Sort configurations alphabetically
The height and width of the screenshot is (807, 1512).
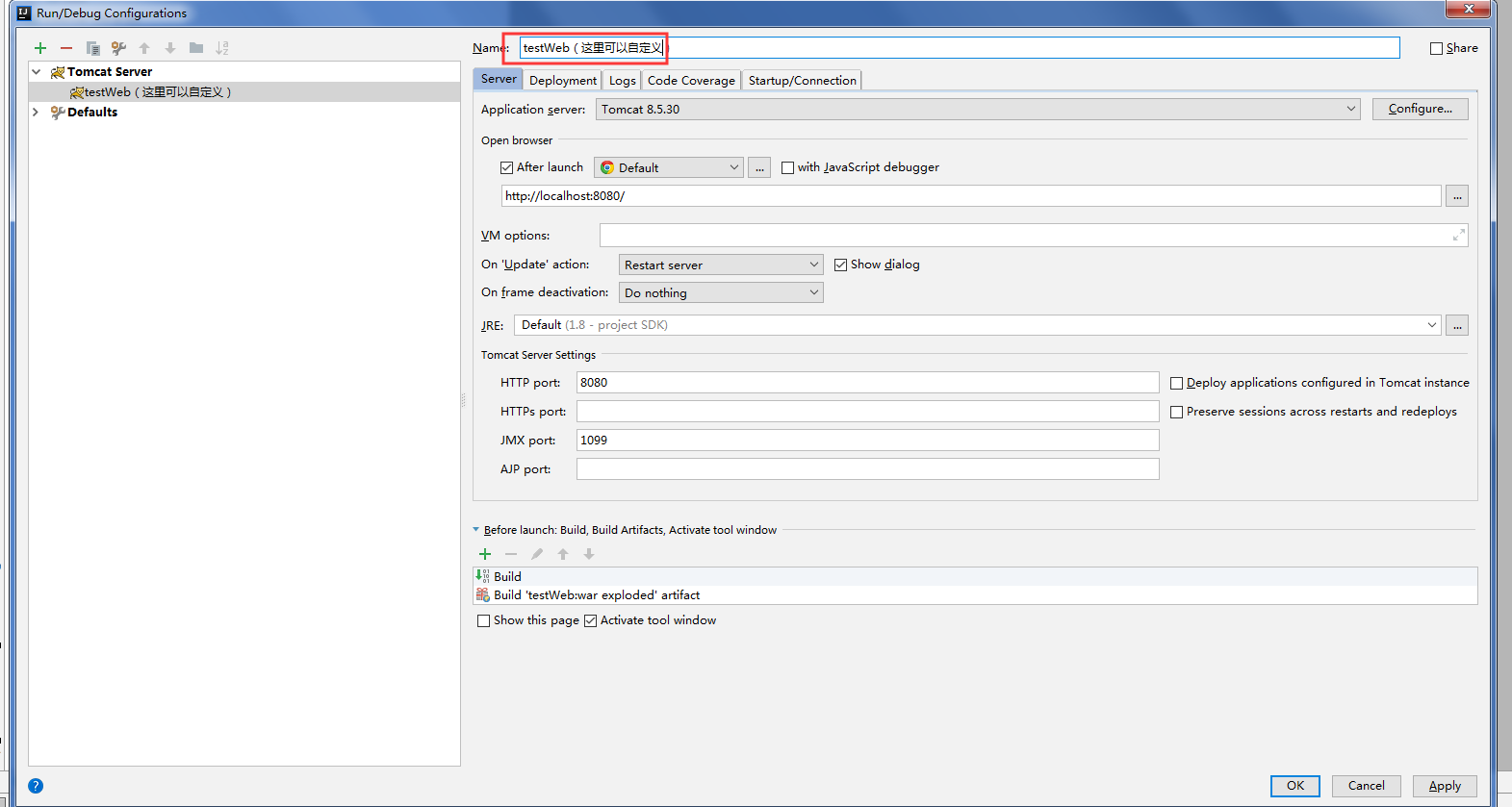coord(222,48)
